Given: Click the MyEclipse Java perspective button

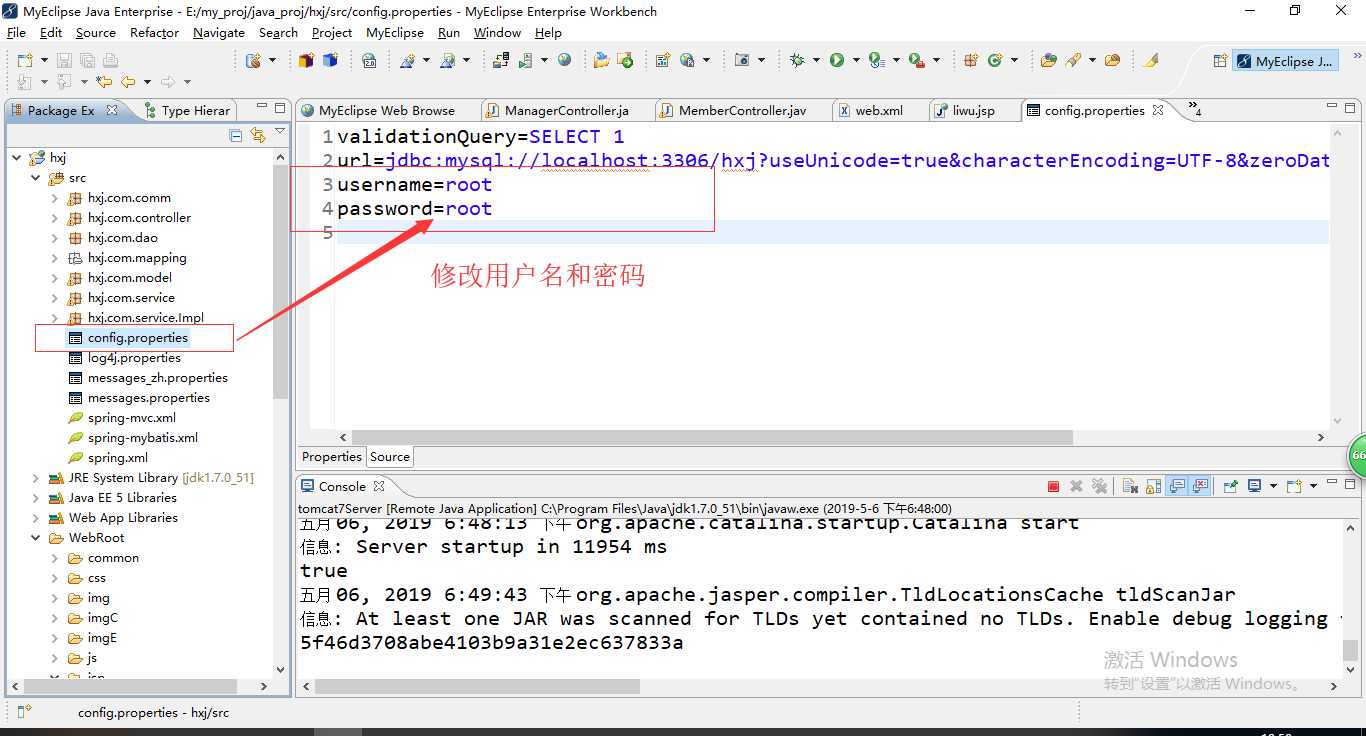Looking at the screenshot, I should tap(1284, 61).
